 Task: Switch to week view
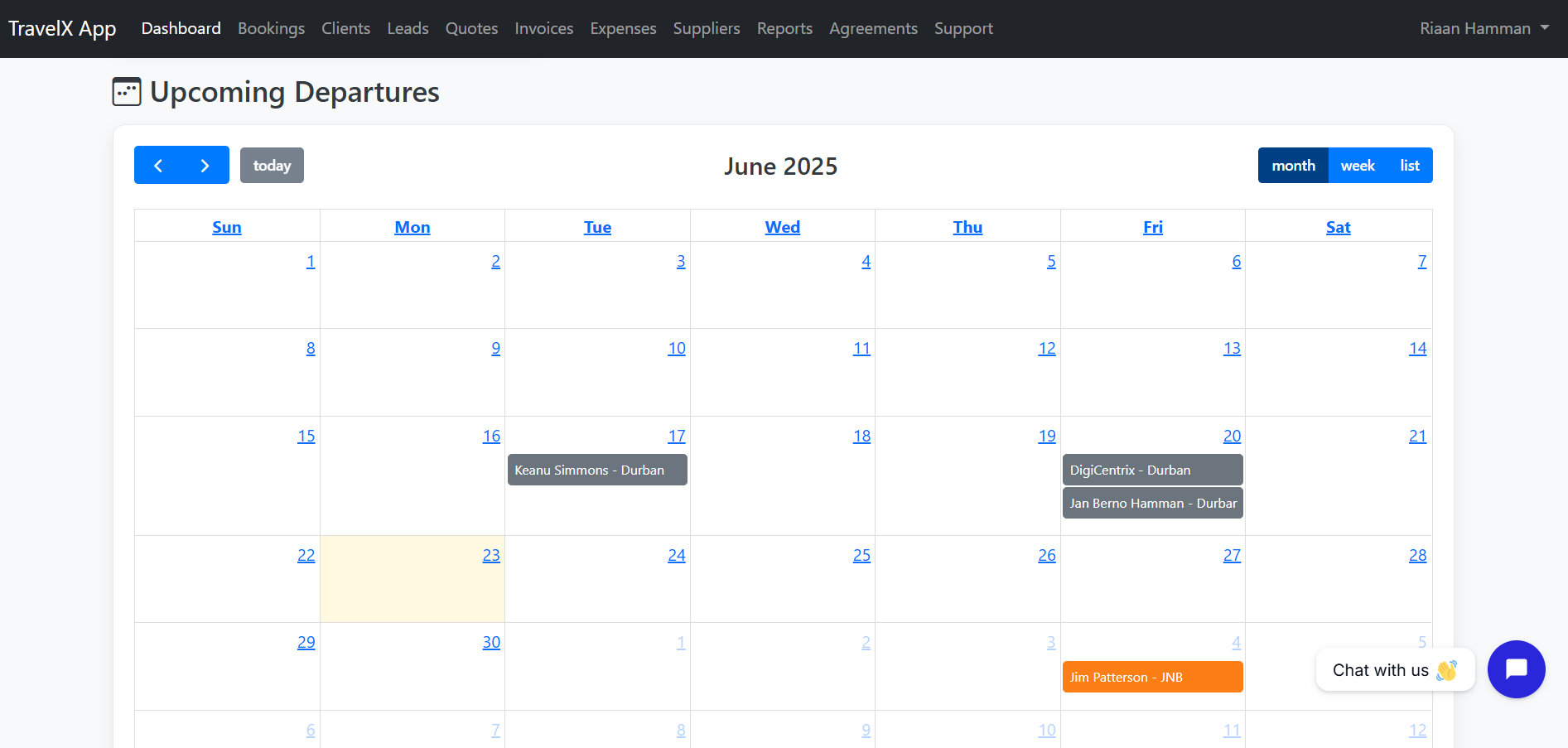click(1356, 165)
